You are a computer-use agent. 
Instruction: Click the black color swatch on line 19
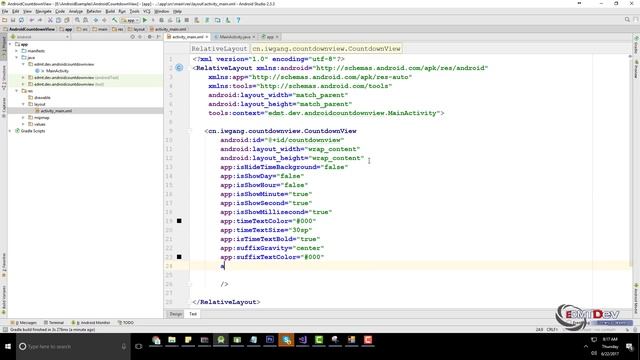pos(179,221)
